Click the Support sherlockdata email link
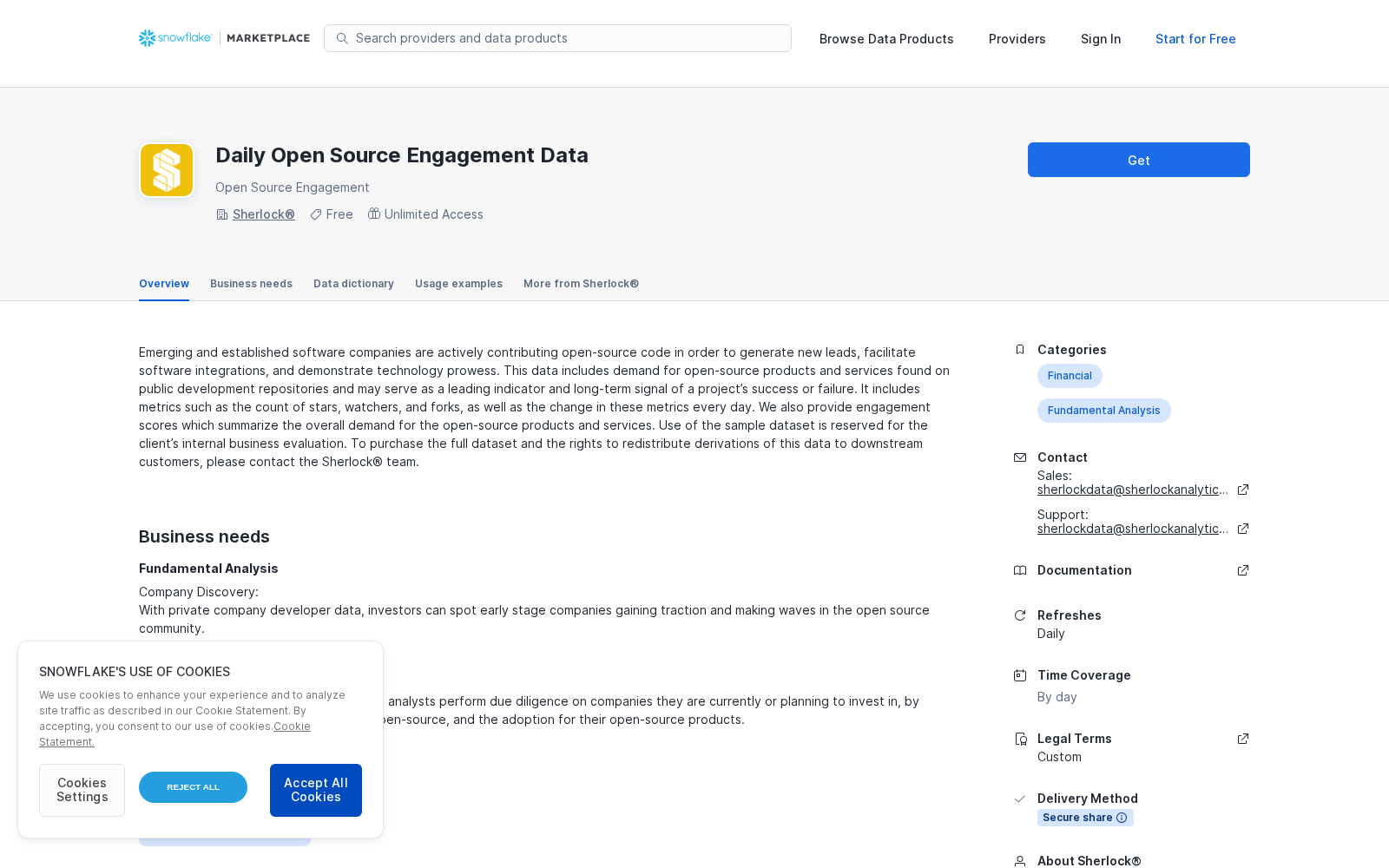This screenshot has width=1389, height=868. click(x=1133, y=529)
